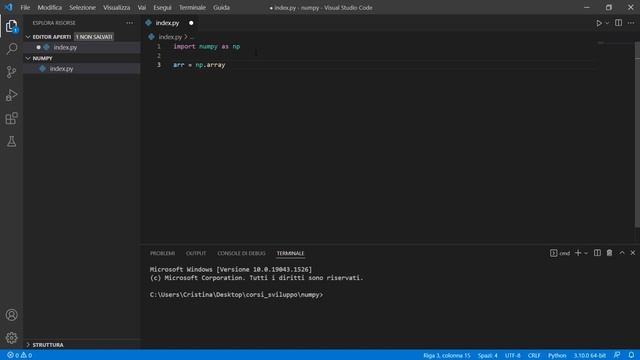Maximize the panel with the chevron up

622,253
